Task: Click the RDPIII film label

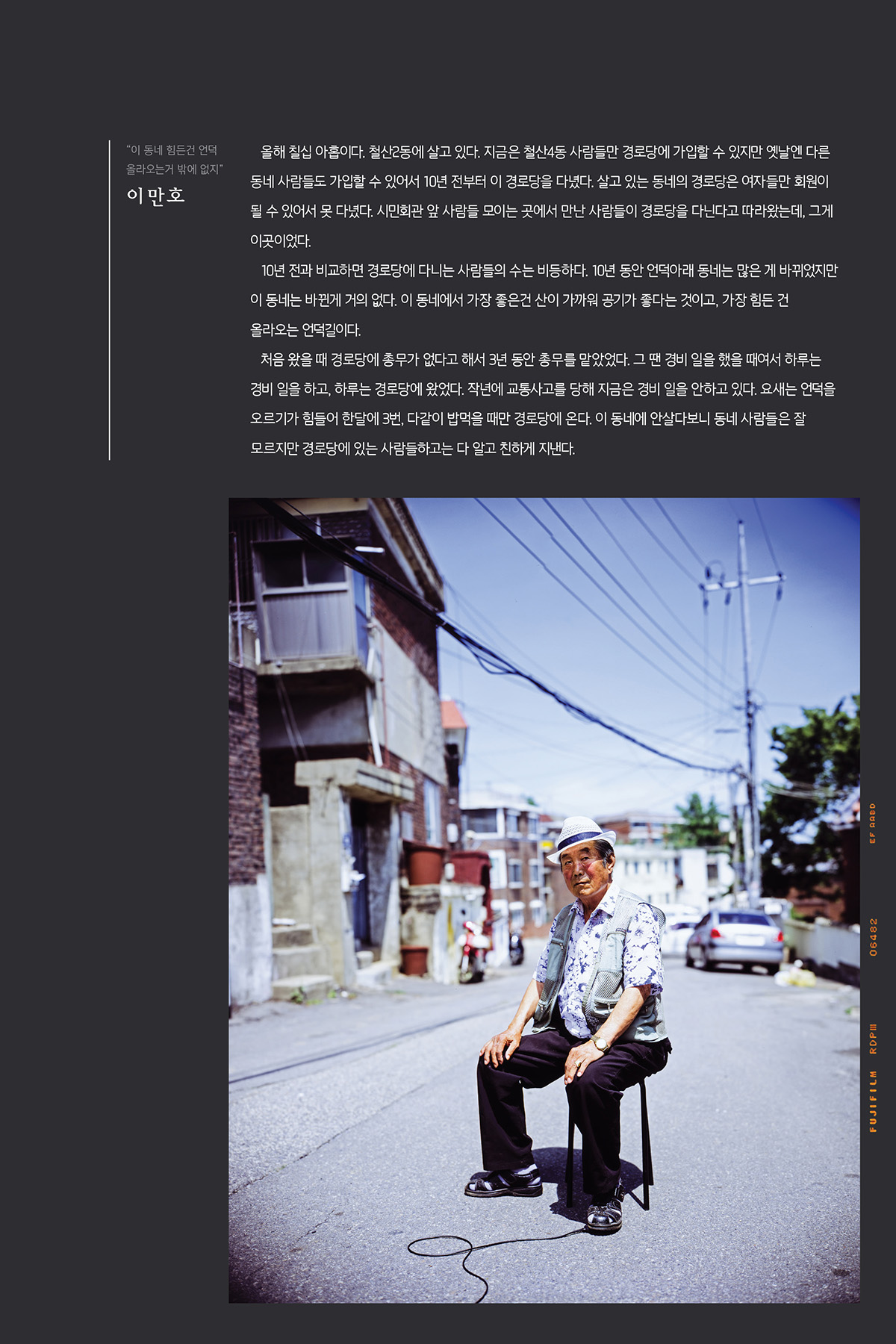Action: (x=873, y=1039)
